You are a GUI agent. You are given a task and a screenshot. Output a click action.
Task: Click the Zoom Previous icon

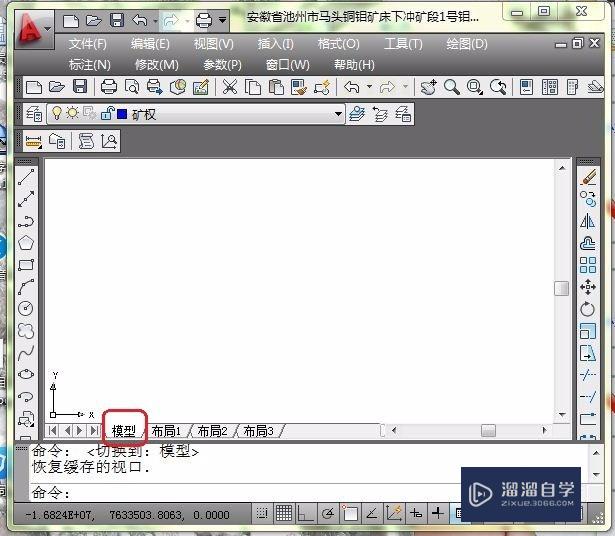point(498,87)
